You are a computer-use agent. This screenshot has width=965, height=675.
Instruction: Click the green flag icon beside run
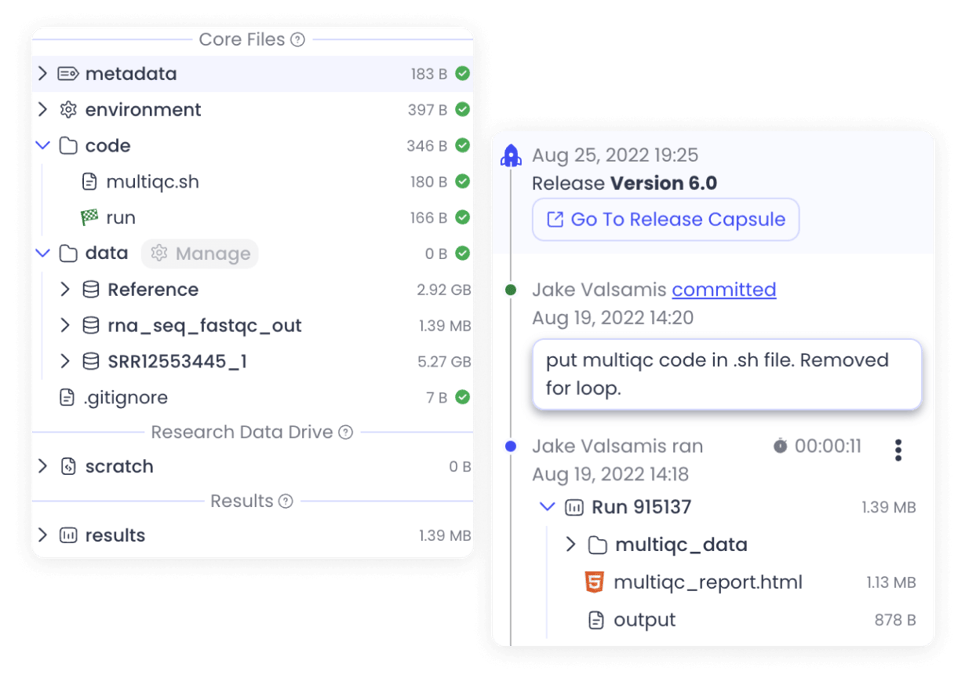pos(90,217)
